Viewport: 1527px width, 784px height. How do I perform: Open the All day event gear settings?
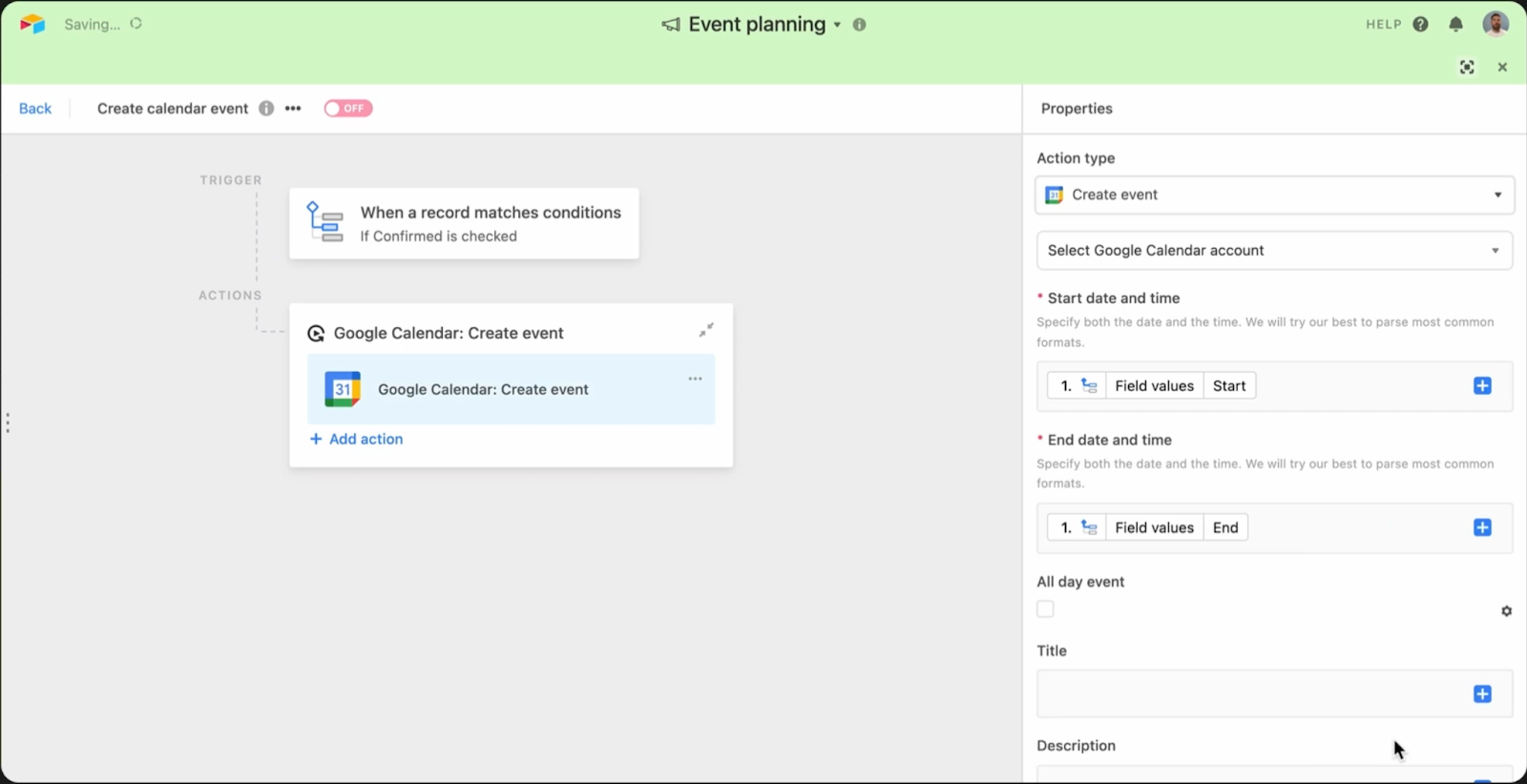pyautogui.click(x=1506, y=611)
